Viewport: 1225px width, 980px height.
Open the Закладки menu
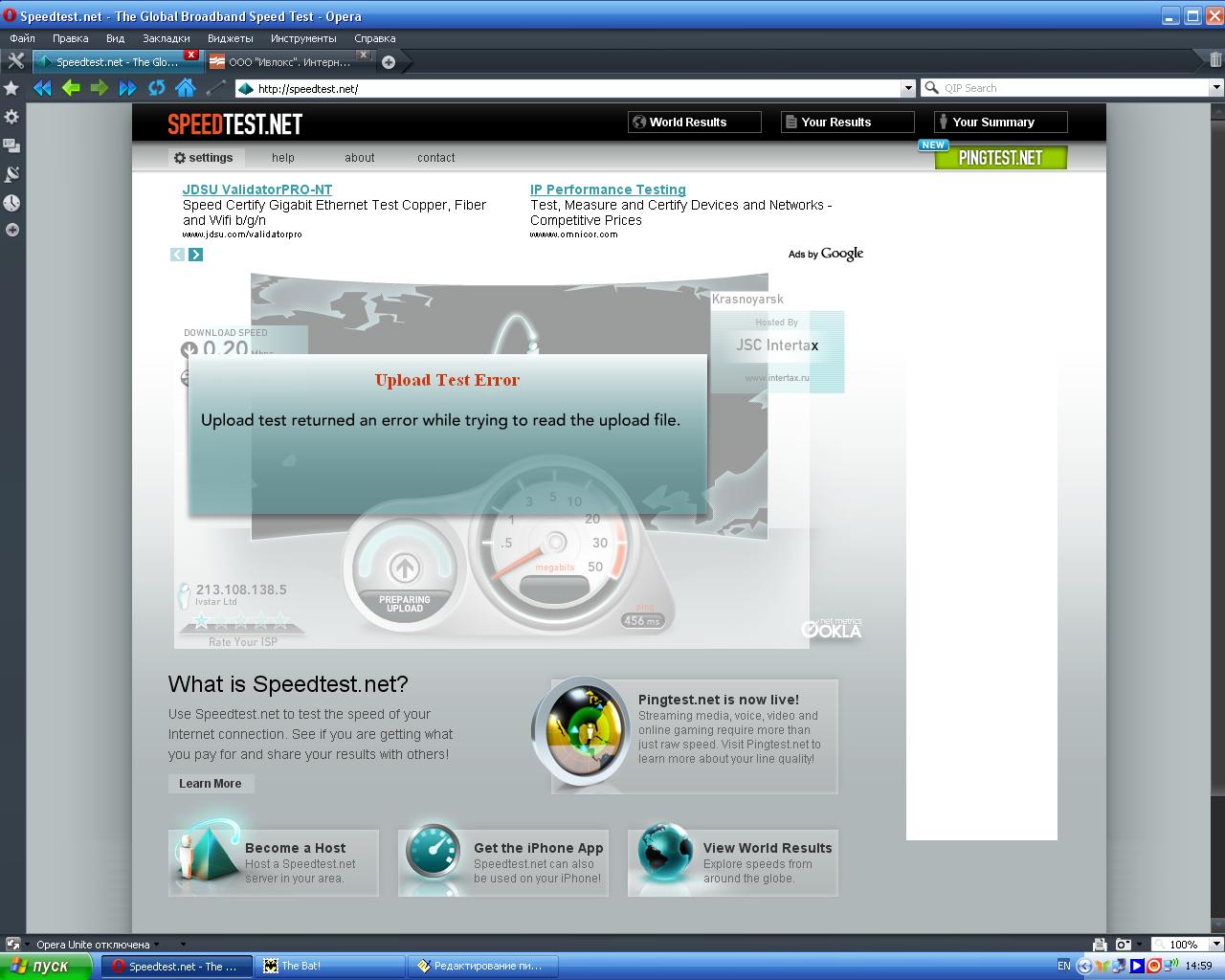pos(167,38)
